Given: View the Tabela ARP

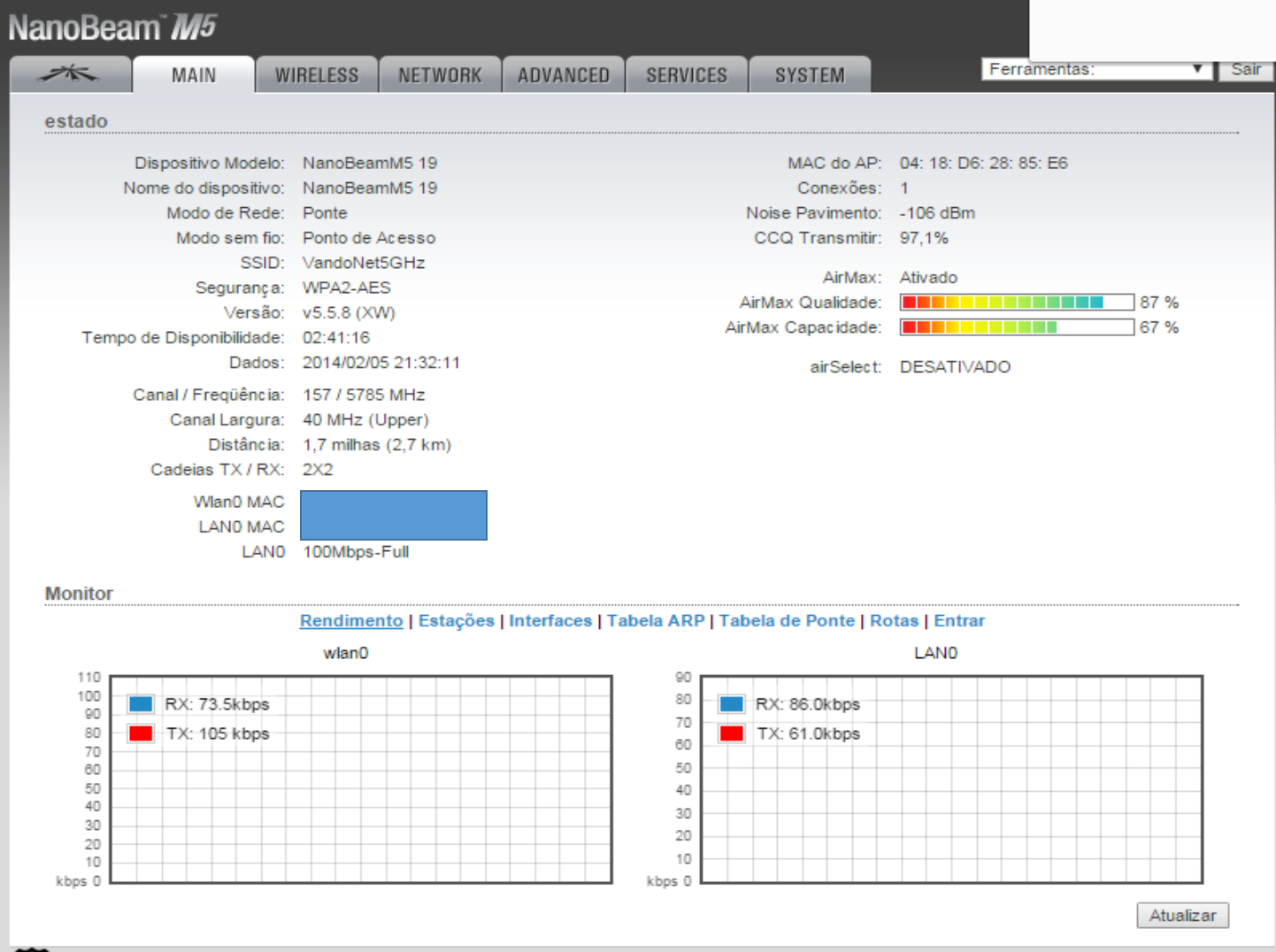Looking at the screenshot, I should pyautogui.click(x=656, y=621).
